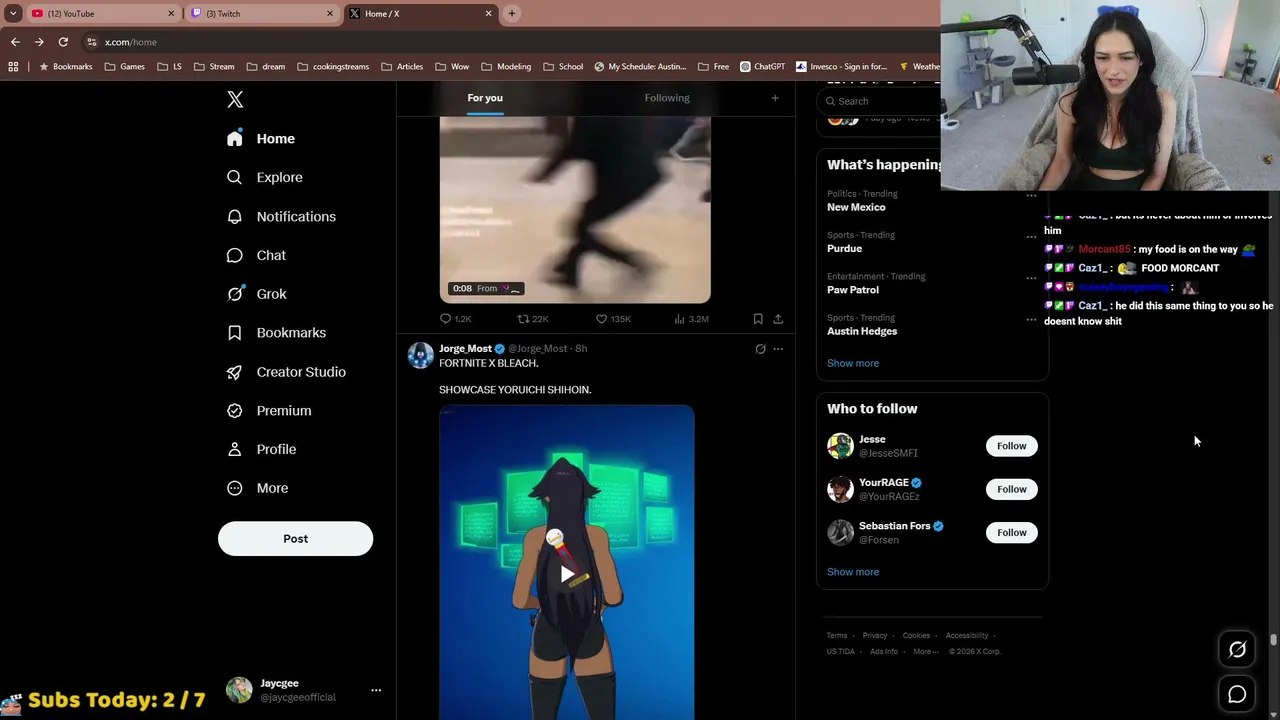Screen dimensions: 1280x720
Task: Like the post with 135K likes
Action: [x=613, y=319]
